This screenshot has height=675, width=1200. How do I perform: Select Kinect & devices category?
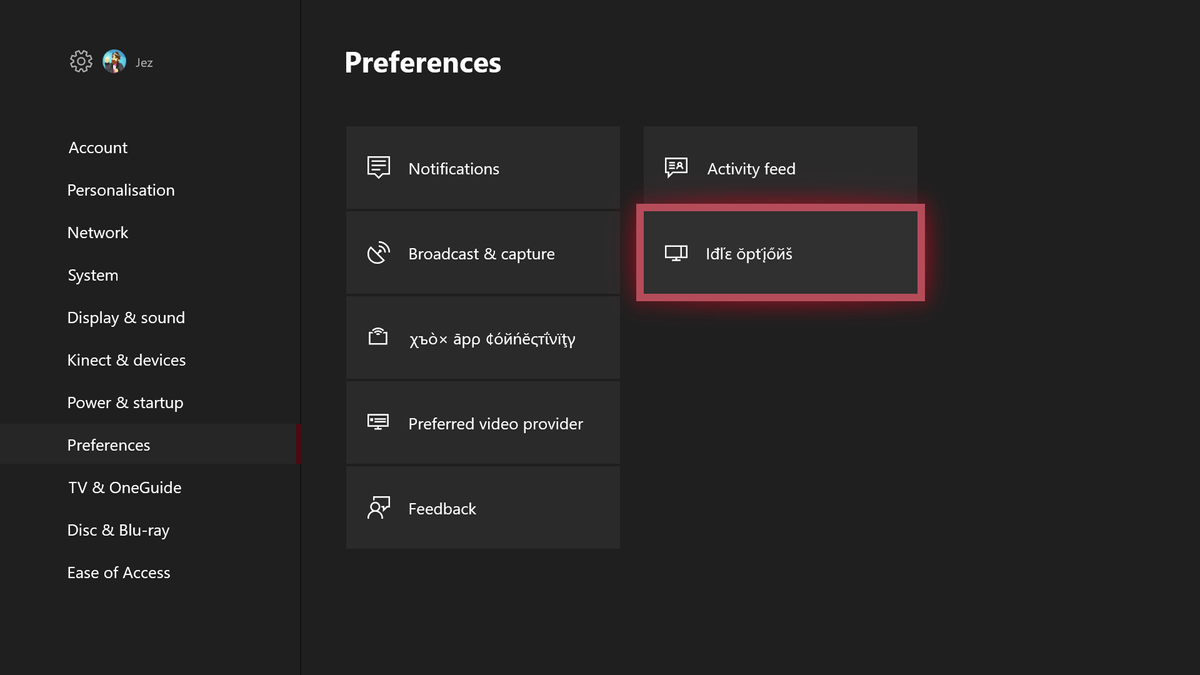click(126, 360)
